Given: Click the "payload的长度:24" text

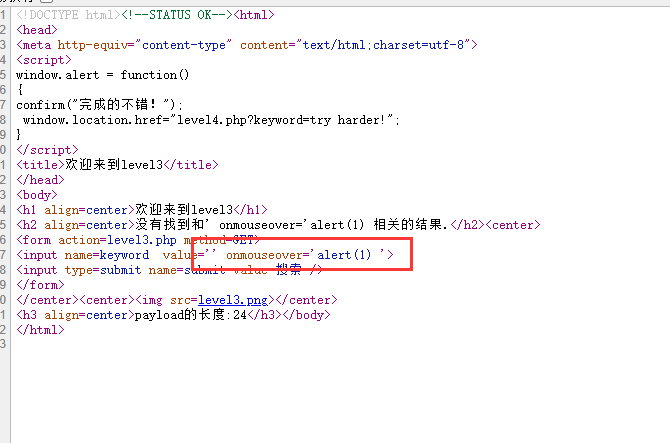Looking at the screenshot, I should pyautogui.click(x=191, y=315).
